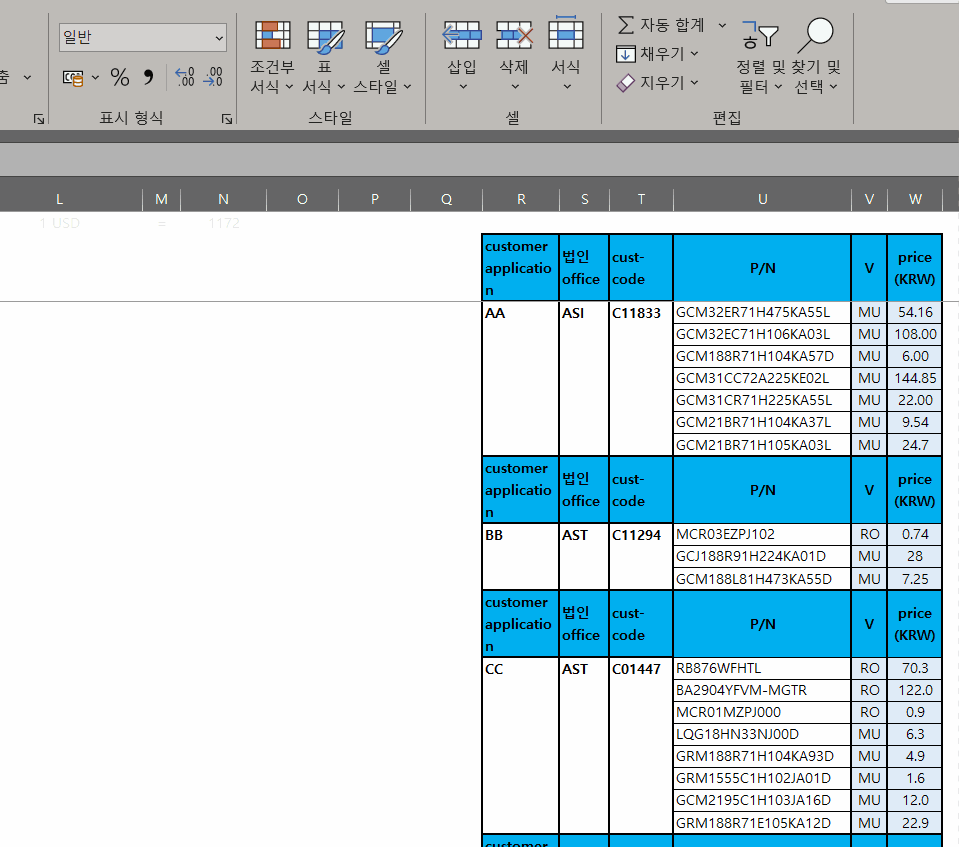Select cell BA2904YFVM-MGTR
The height and width of the screenshot is (847, 959).
[x=762, y=690]
